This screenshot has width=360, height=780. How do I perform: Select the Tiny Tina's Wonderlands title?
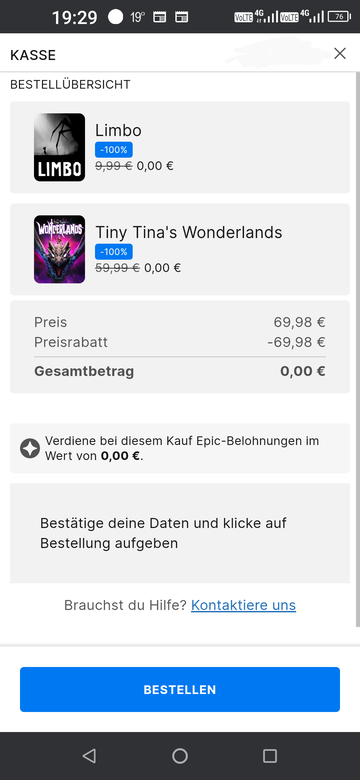(188, 232)
